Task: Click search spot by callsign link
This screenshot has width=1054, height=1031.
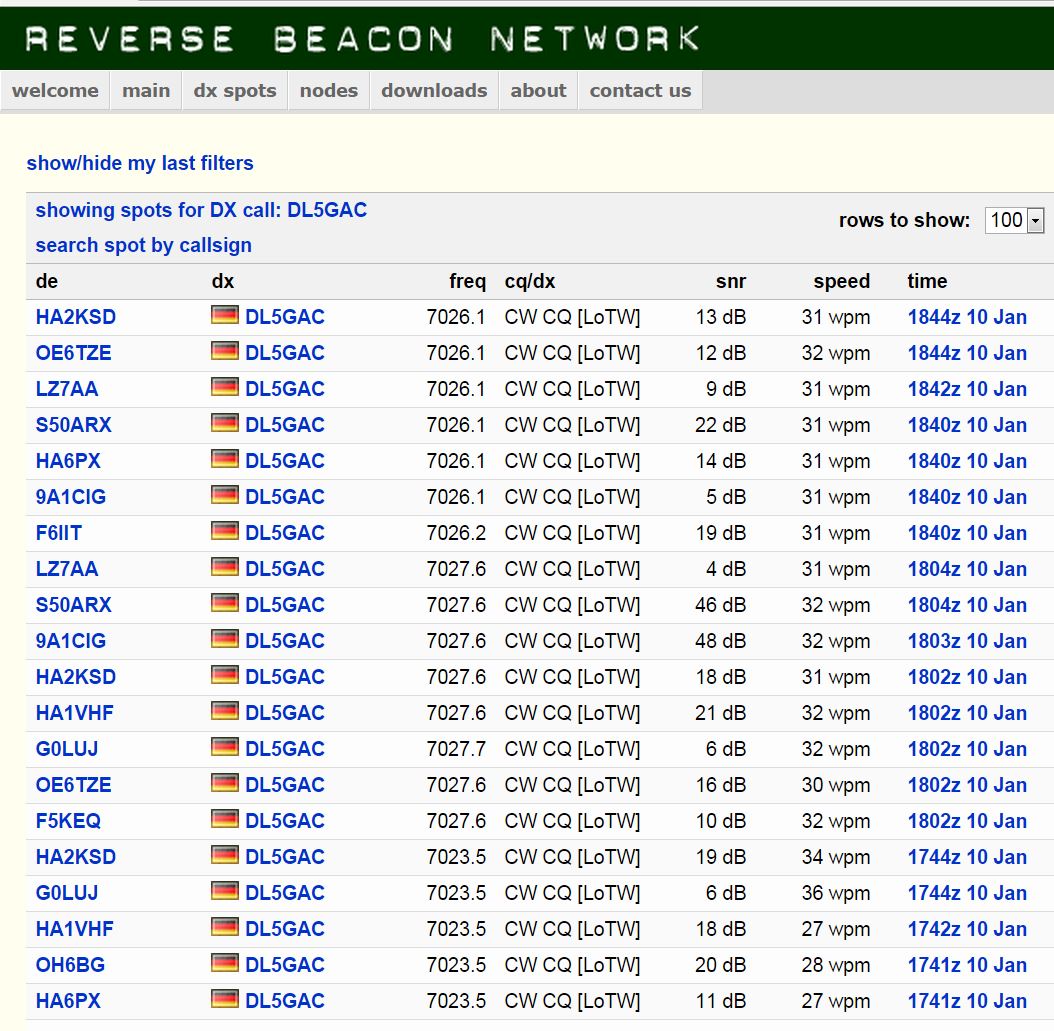Action: [x=143, y=245]
